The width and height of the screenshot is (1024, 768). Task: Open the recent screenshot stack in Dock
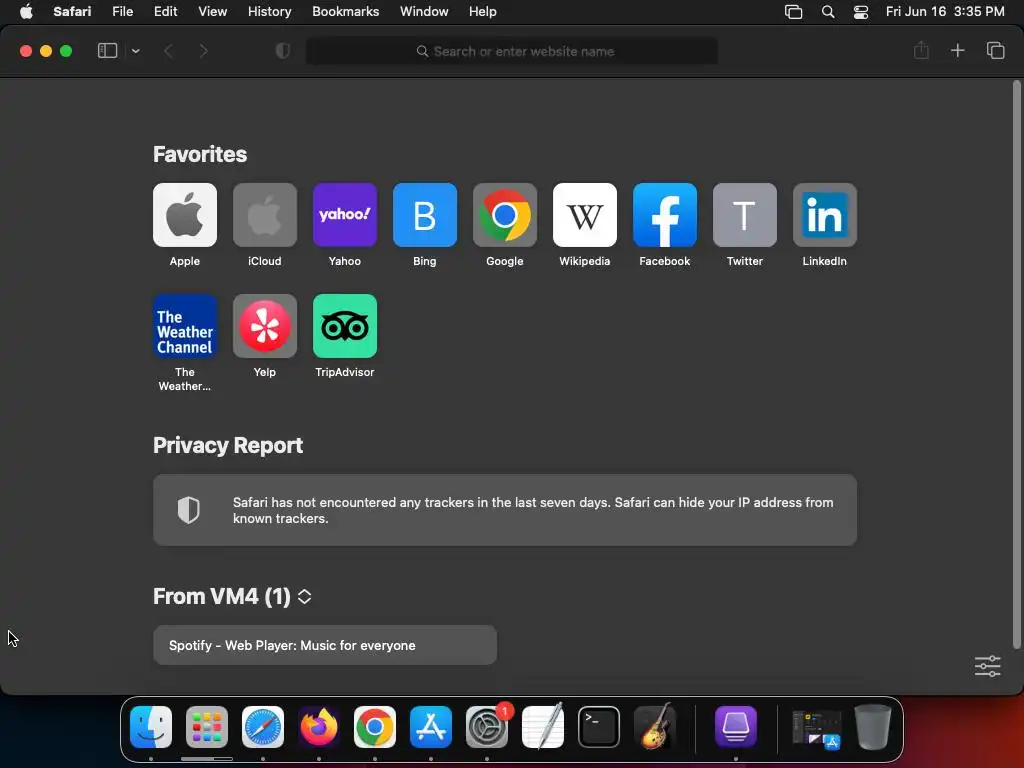tap(816, 729)
